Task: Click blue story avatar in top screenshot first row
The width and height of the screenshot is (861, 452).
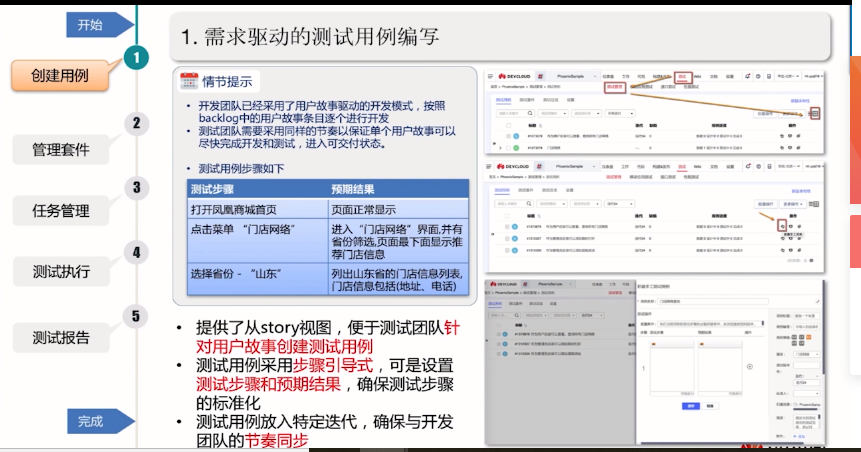Action: [516, 136]
